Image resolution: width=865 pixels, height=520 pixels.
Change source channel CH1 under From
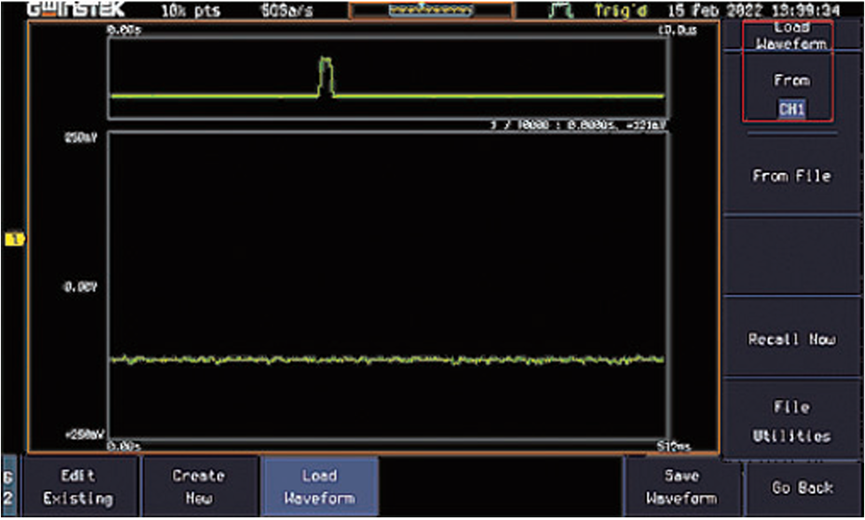[x=792, y=109]
